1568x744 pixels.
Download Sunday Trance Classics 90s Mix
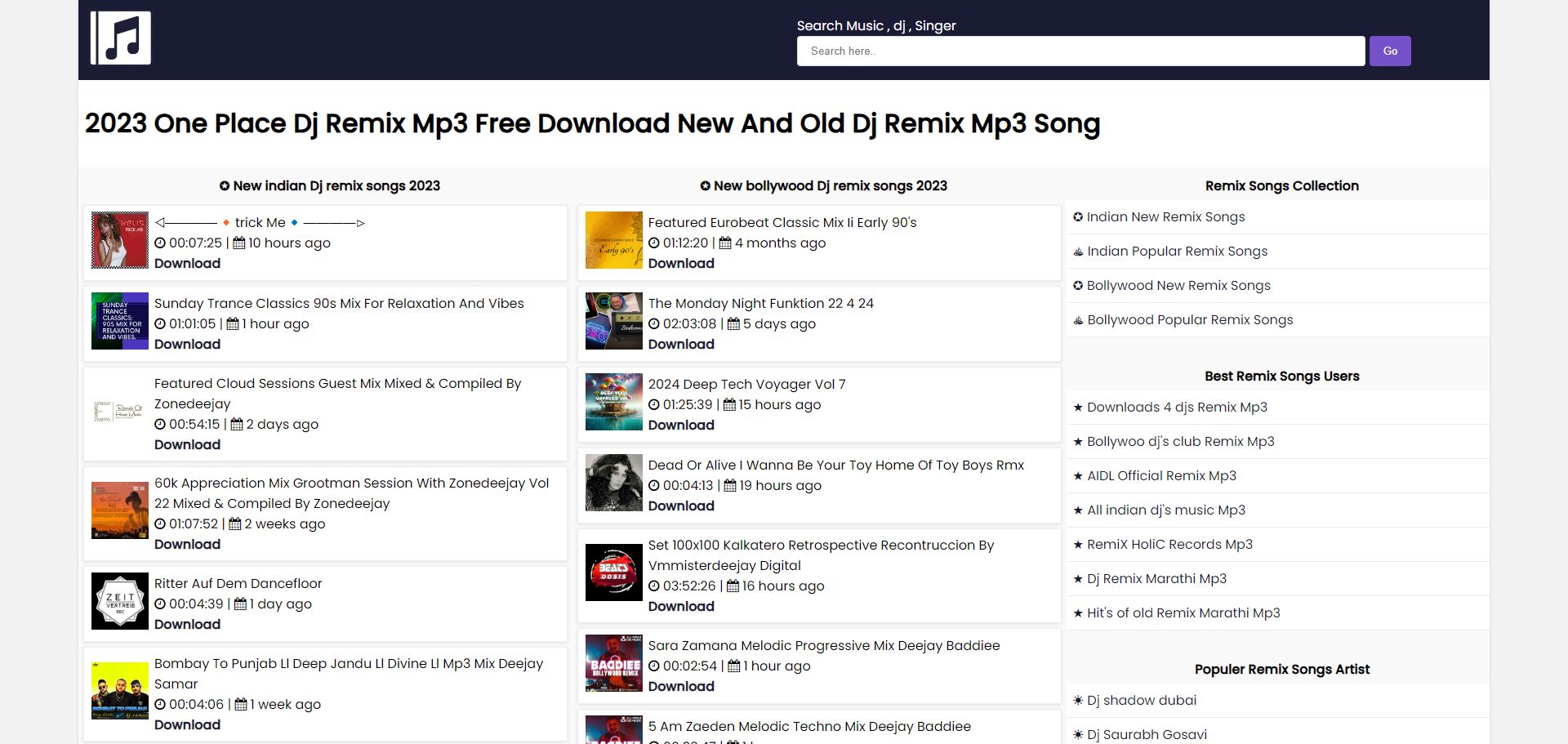(187, 344)
